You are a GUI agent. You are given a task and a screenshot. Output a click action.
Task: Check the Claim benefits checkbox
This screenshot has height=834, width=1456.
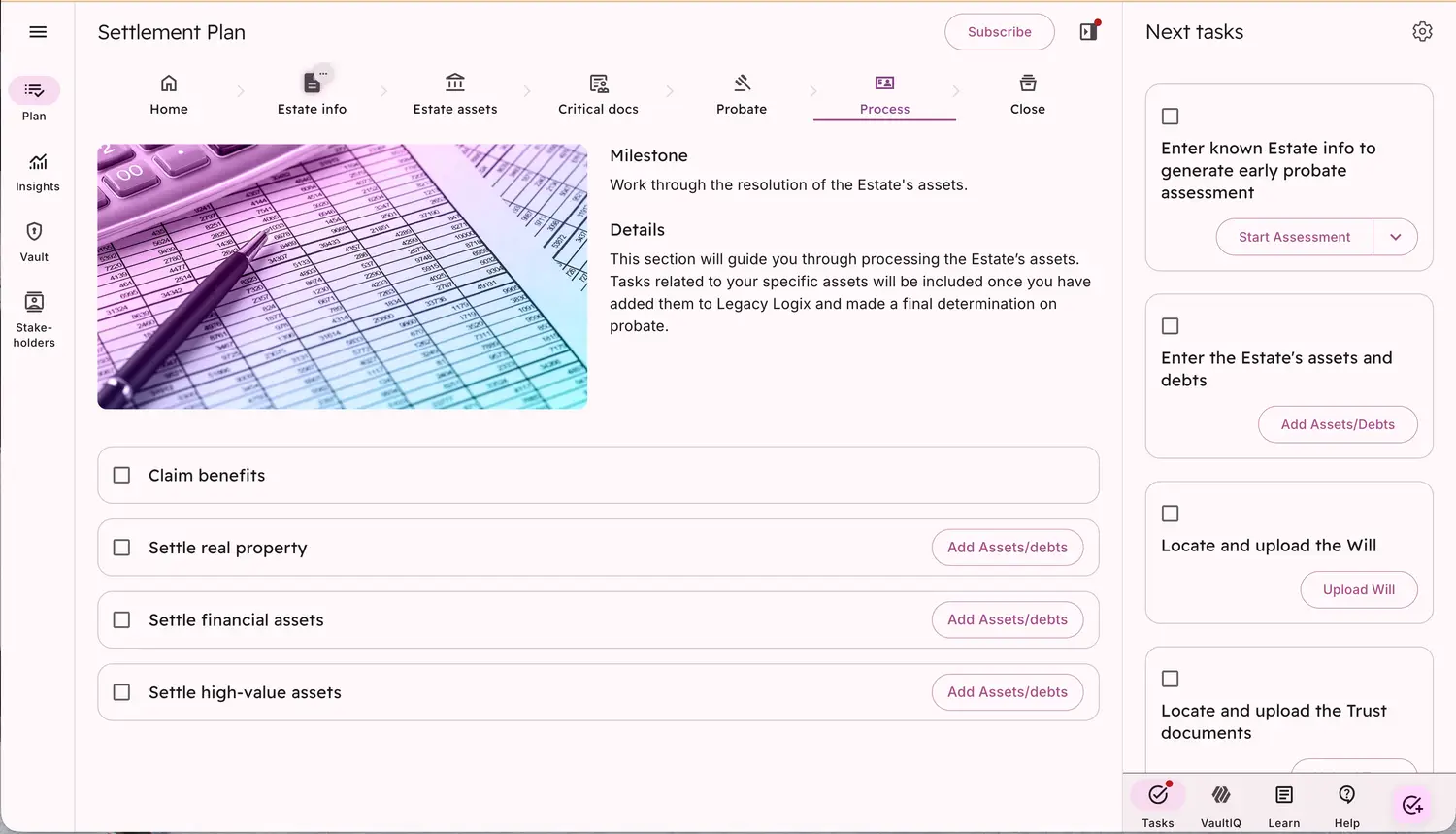tap(122, 476)
